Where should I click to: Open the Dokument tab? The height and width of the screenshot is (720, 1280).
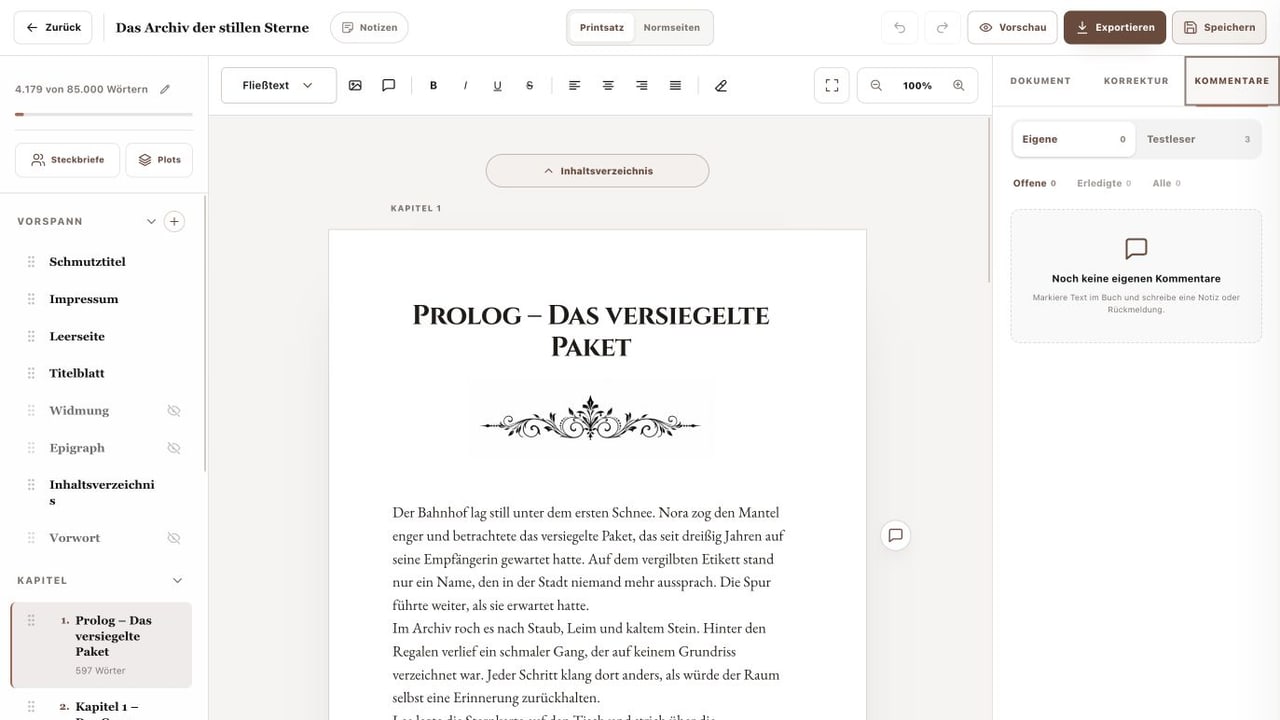(x=1040, y=81)
